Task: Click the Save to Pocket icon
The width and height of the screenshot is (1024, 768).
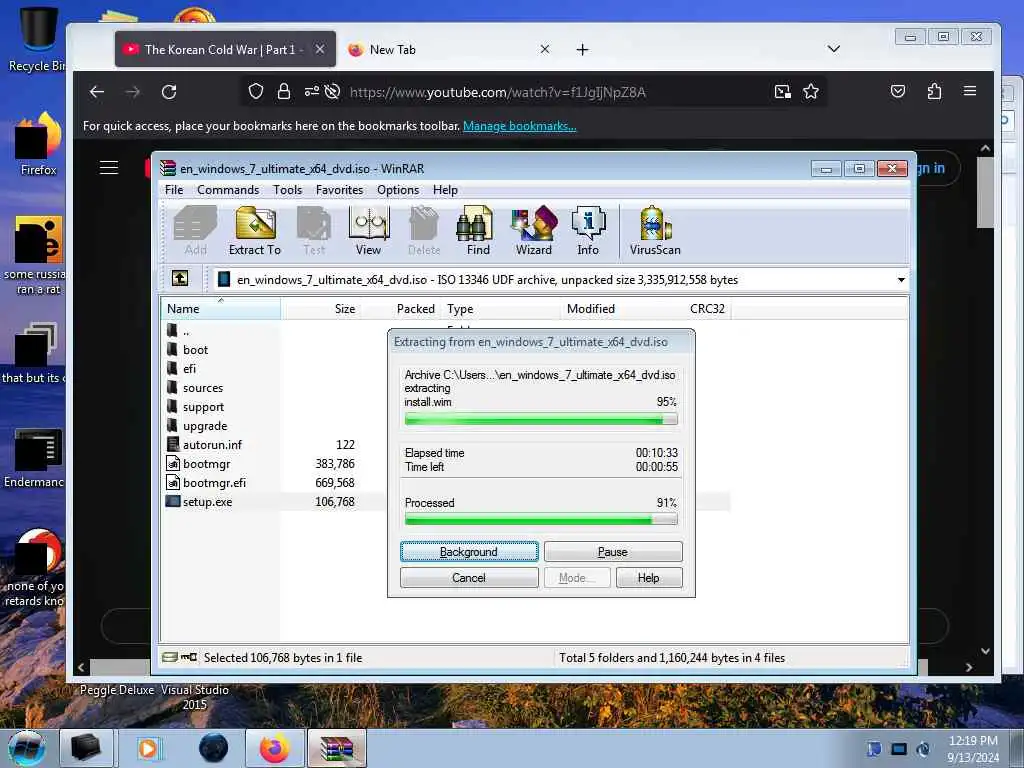Action: click(898, 91)
